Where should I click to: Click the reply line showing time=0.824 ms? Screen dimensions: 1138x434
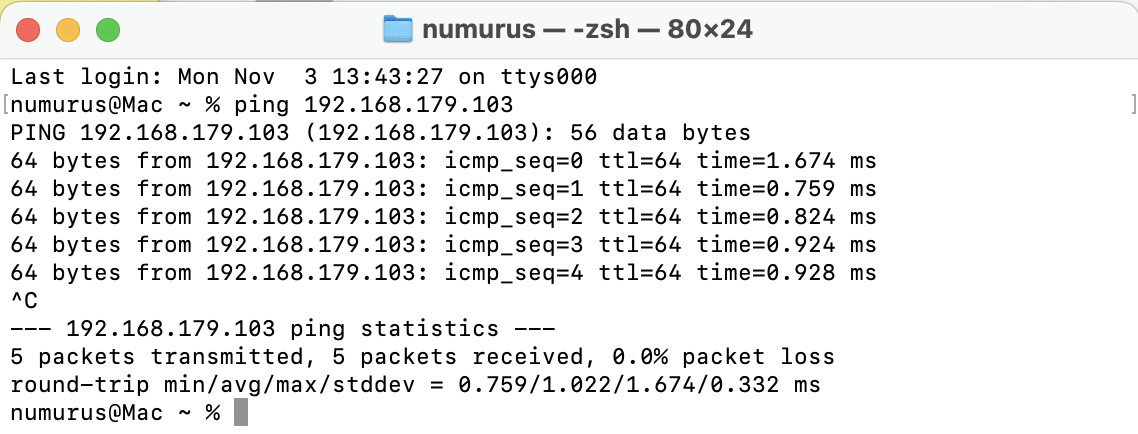tap(443, 217)
